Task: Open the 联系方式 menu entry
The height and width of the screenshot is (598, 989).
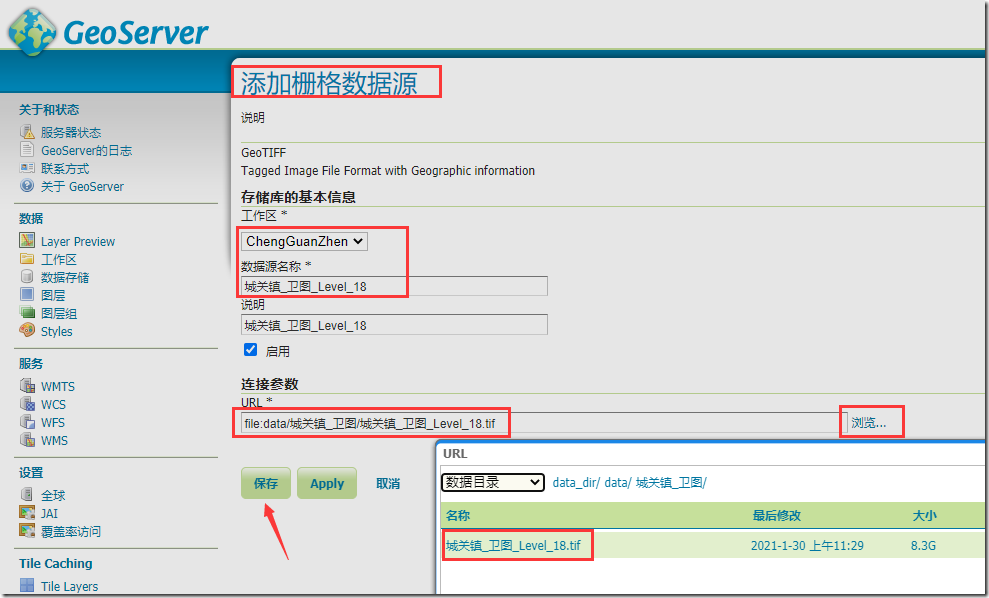Action: 65,168
